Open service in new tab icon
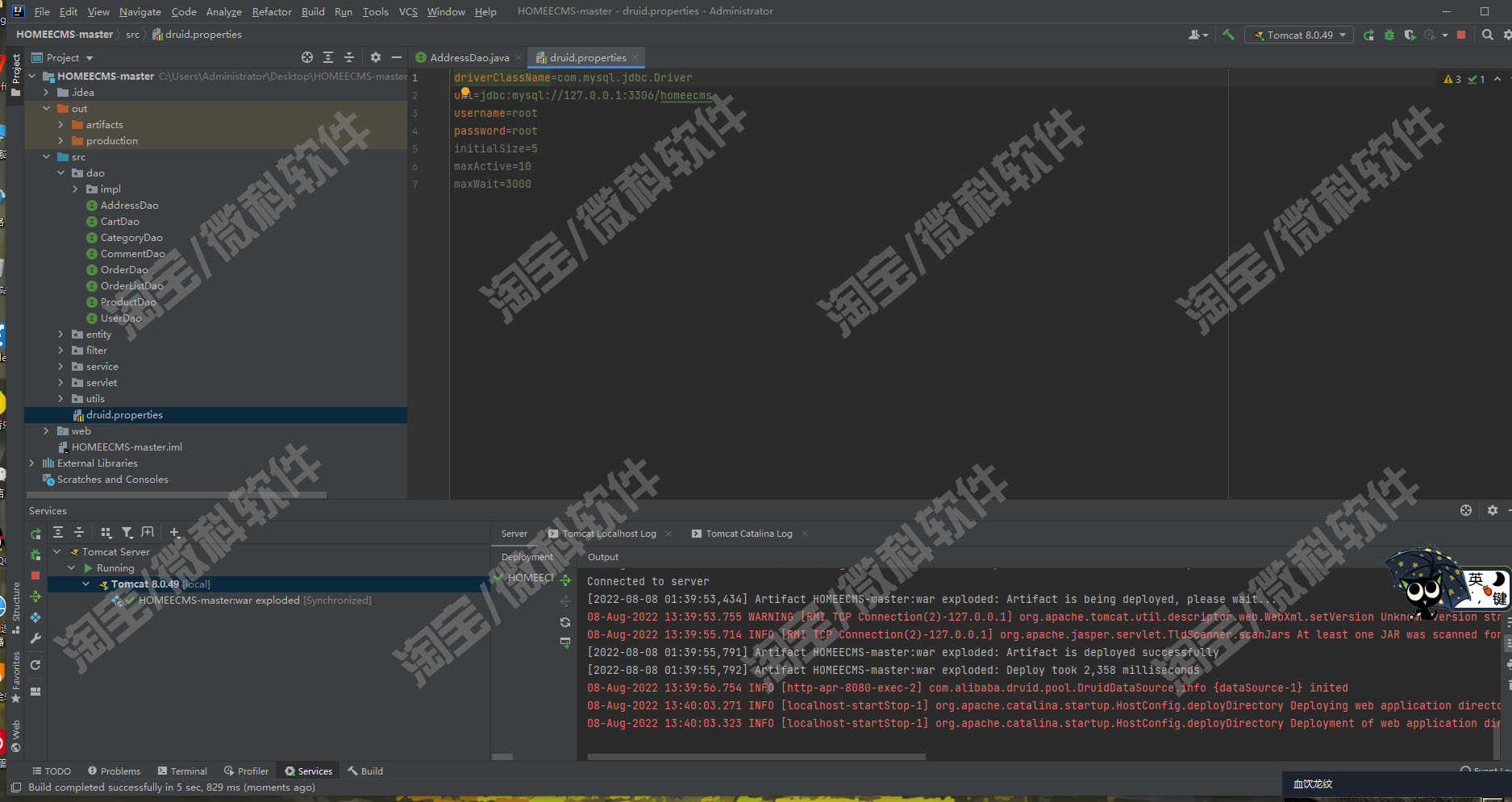The width and height of the screenshot is (1512, 802). [x=148, y=532]
